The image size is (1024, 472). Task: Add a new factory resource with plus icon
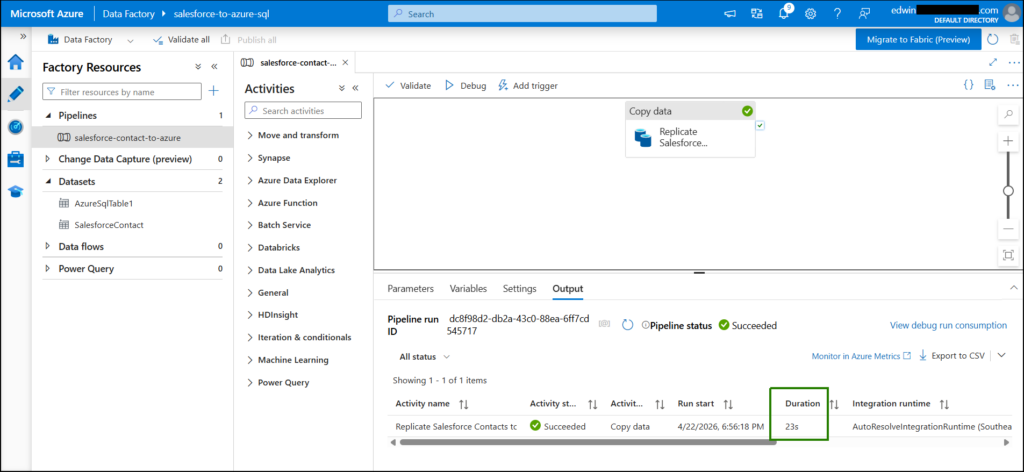[x=214, y=91]
